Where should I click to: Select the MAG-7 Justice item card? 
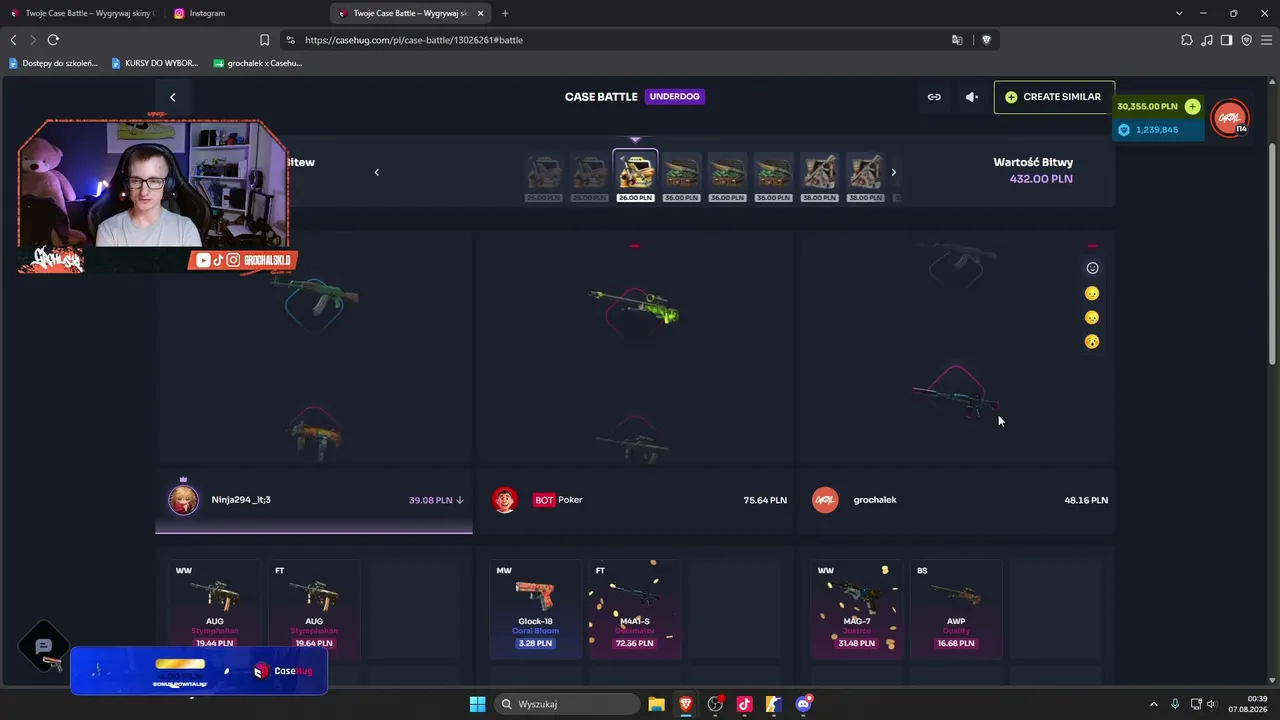point(857,610)
